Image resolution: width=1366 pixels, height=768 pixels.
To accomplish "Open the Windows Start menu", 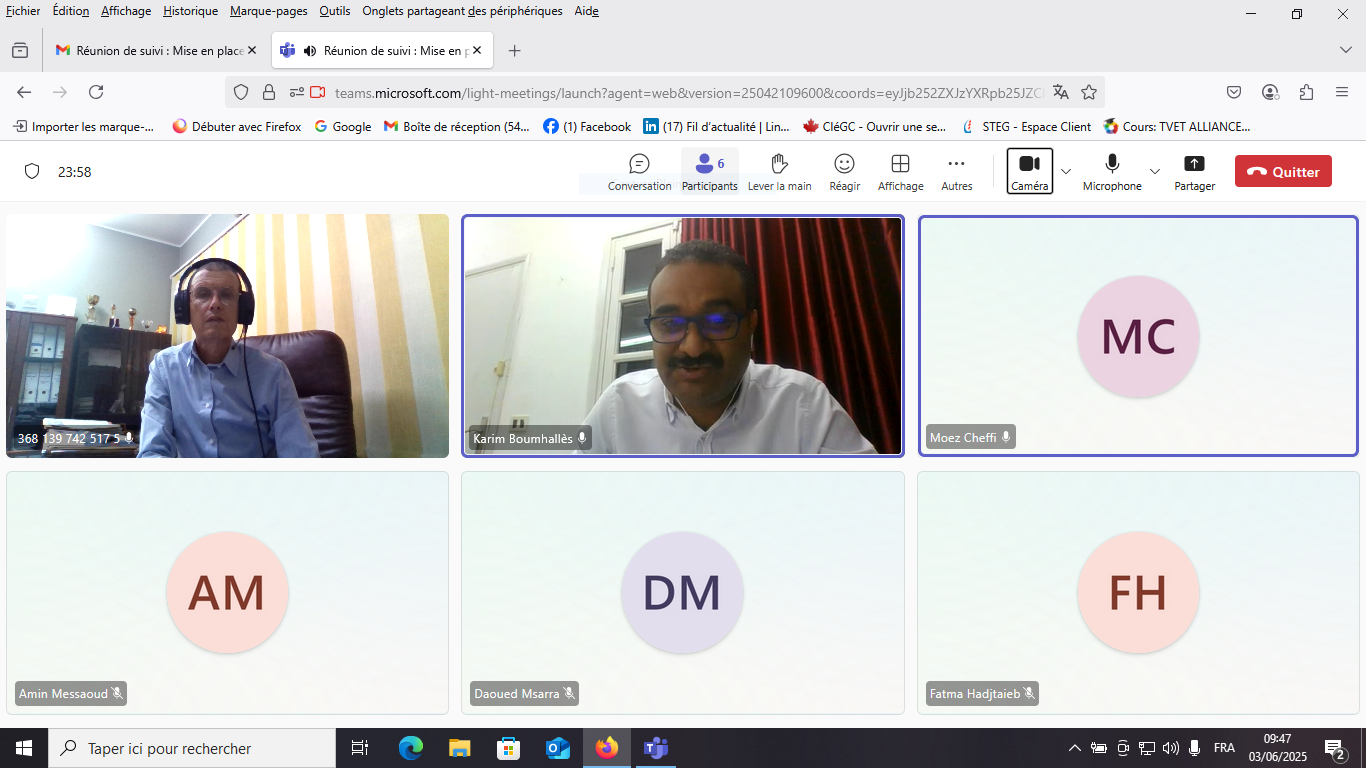I will (24, 748).
